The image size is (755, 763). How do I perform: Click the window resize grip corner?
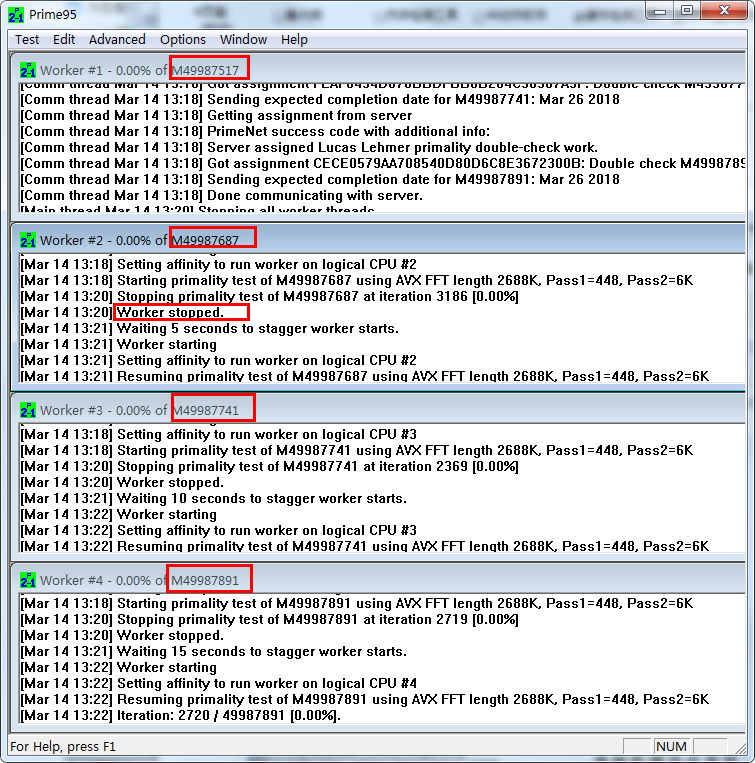740,748
